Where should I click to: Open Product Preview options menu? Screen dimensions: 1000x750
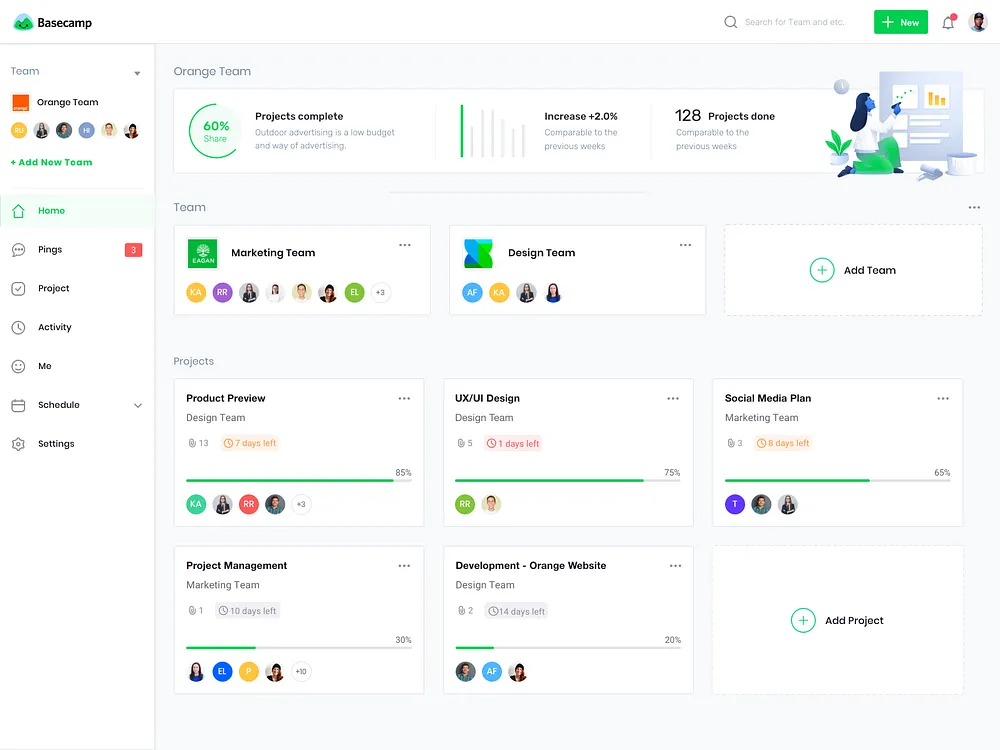(404, 399)
